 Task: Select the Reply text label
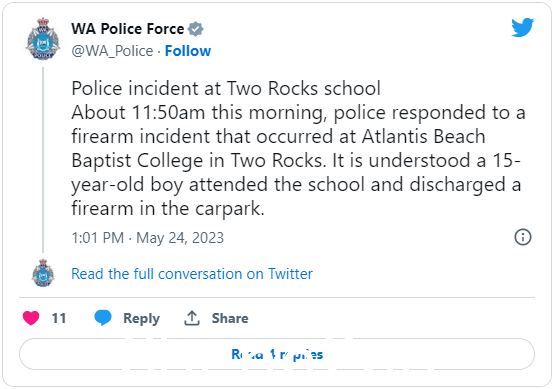coord(141,318)
